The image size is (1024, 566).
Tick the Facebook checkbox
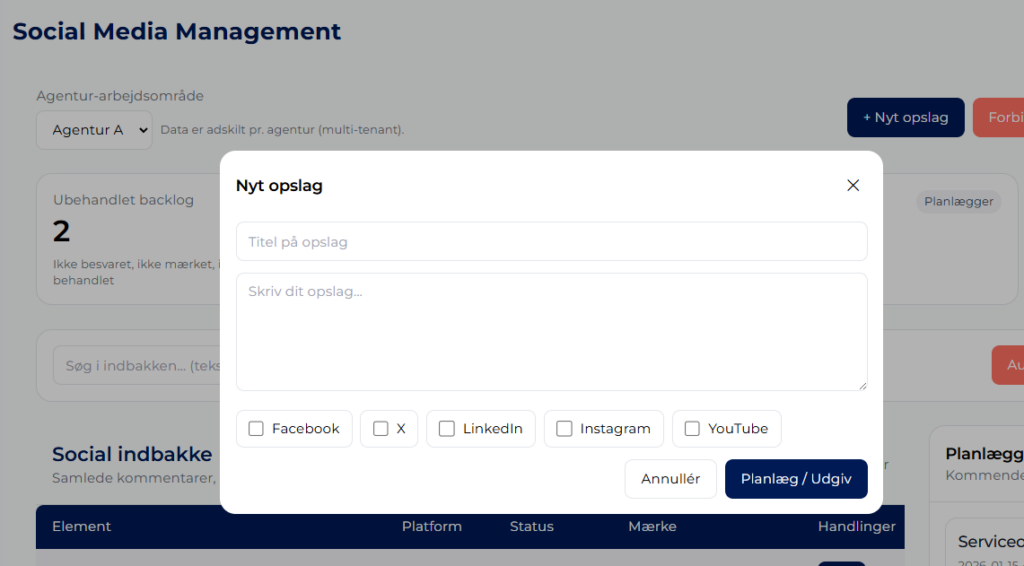[x=257, y=428]
